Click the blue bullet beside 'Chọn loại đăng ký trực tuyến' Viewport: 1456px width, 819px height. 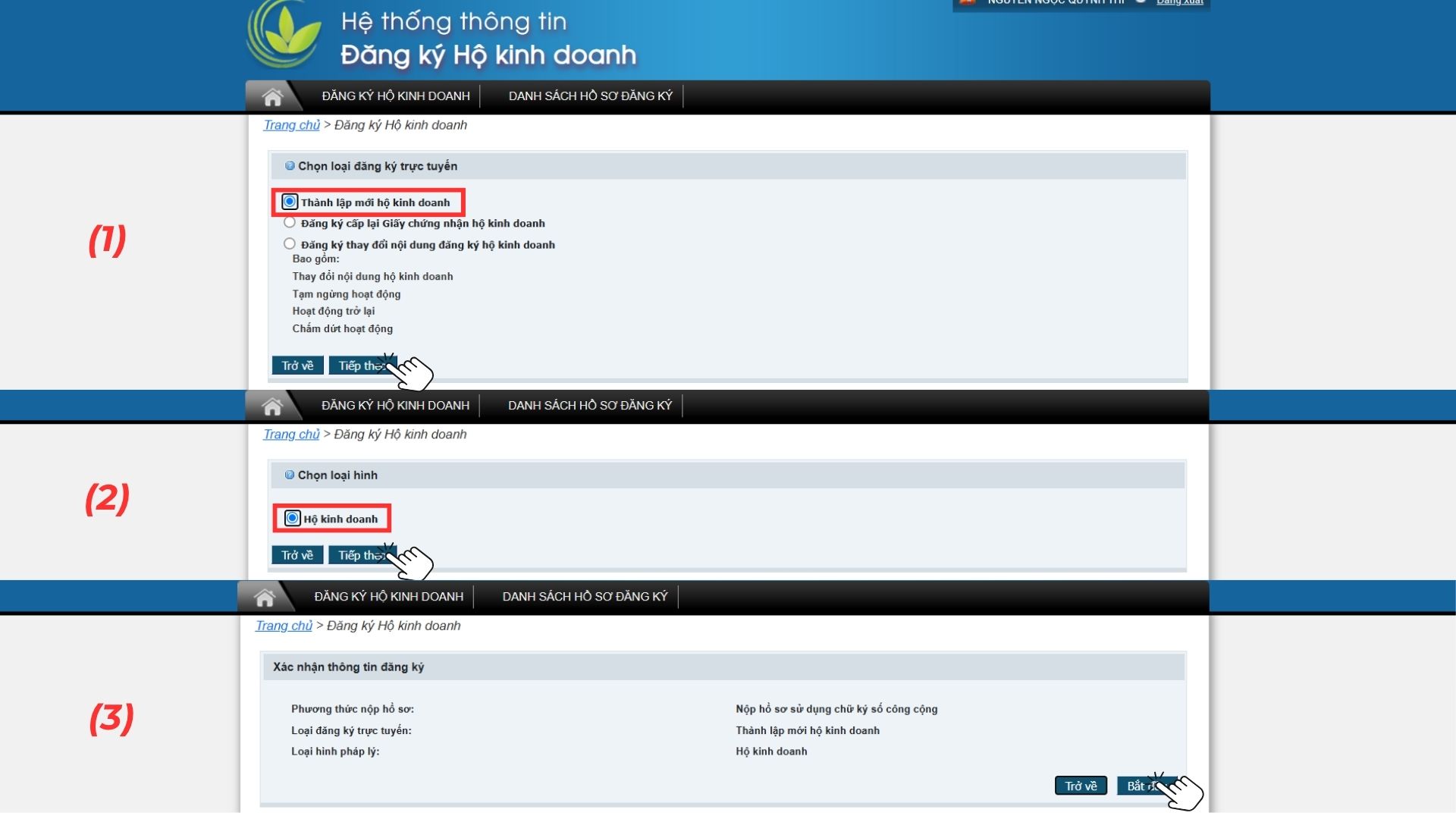290,166
